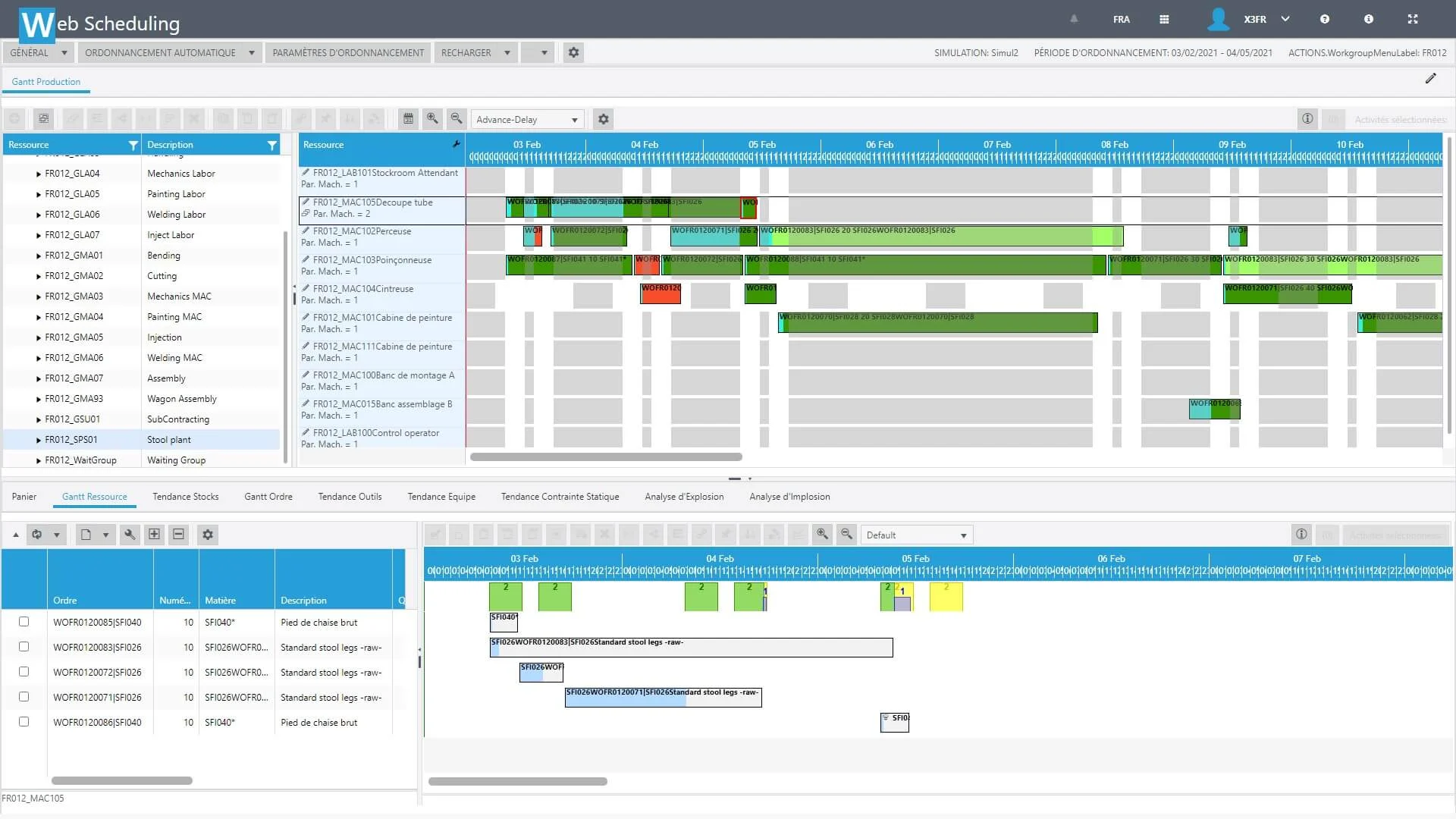Open the calendar icon in the Gantt toolbar

coord(409,119)
